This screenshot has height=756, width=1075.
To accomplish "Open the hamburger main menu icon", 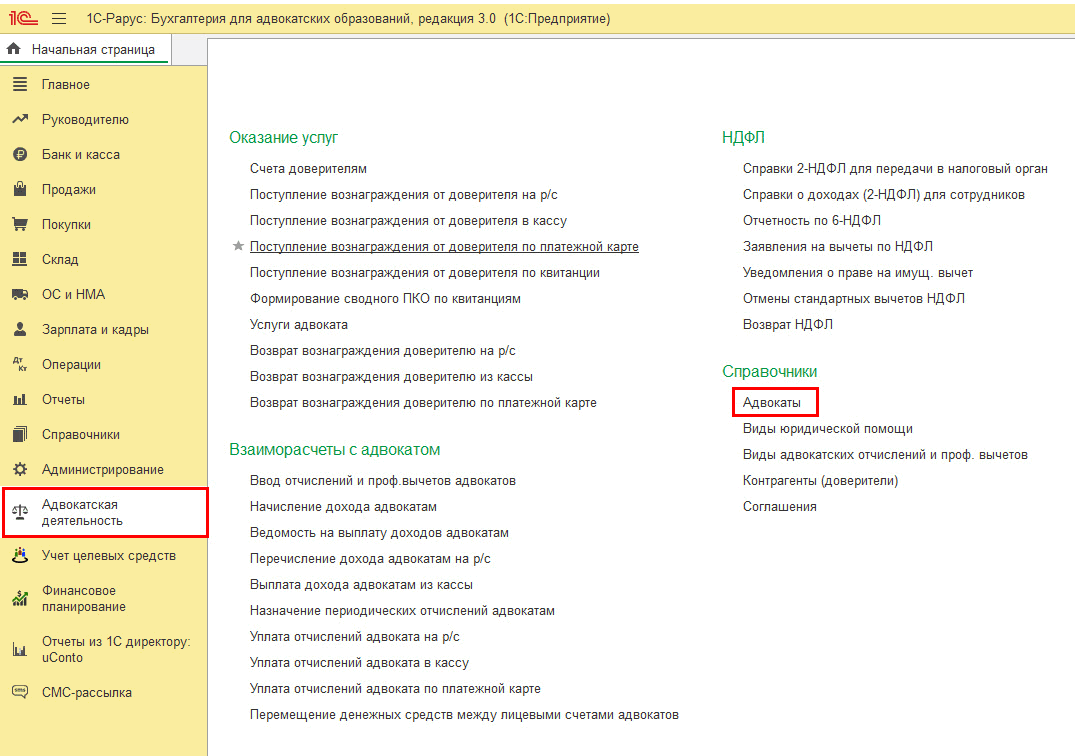I will click(x=59, y=18).
